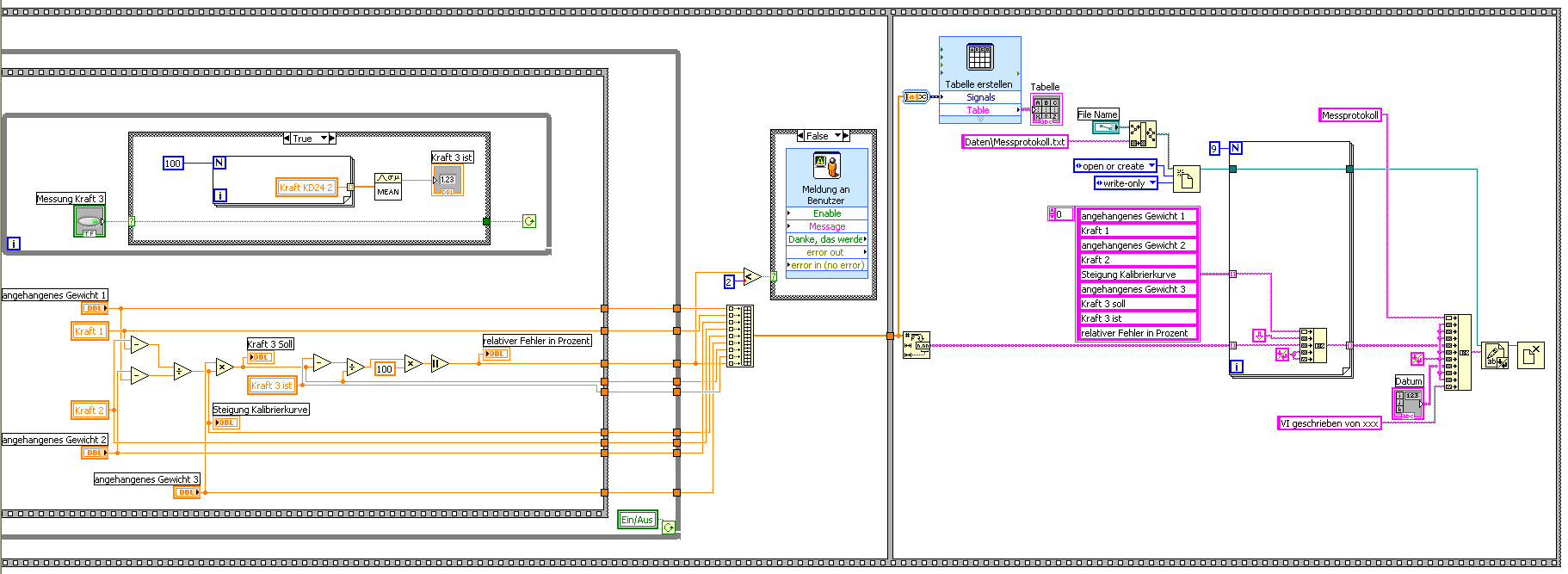This screenshot has width=1568, height=574.
Task: Select array element 'relativer Fehler in Prozent'
Action: pyautogui.click(x=1138, y=333)
